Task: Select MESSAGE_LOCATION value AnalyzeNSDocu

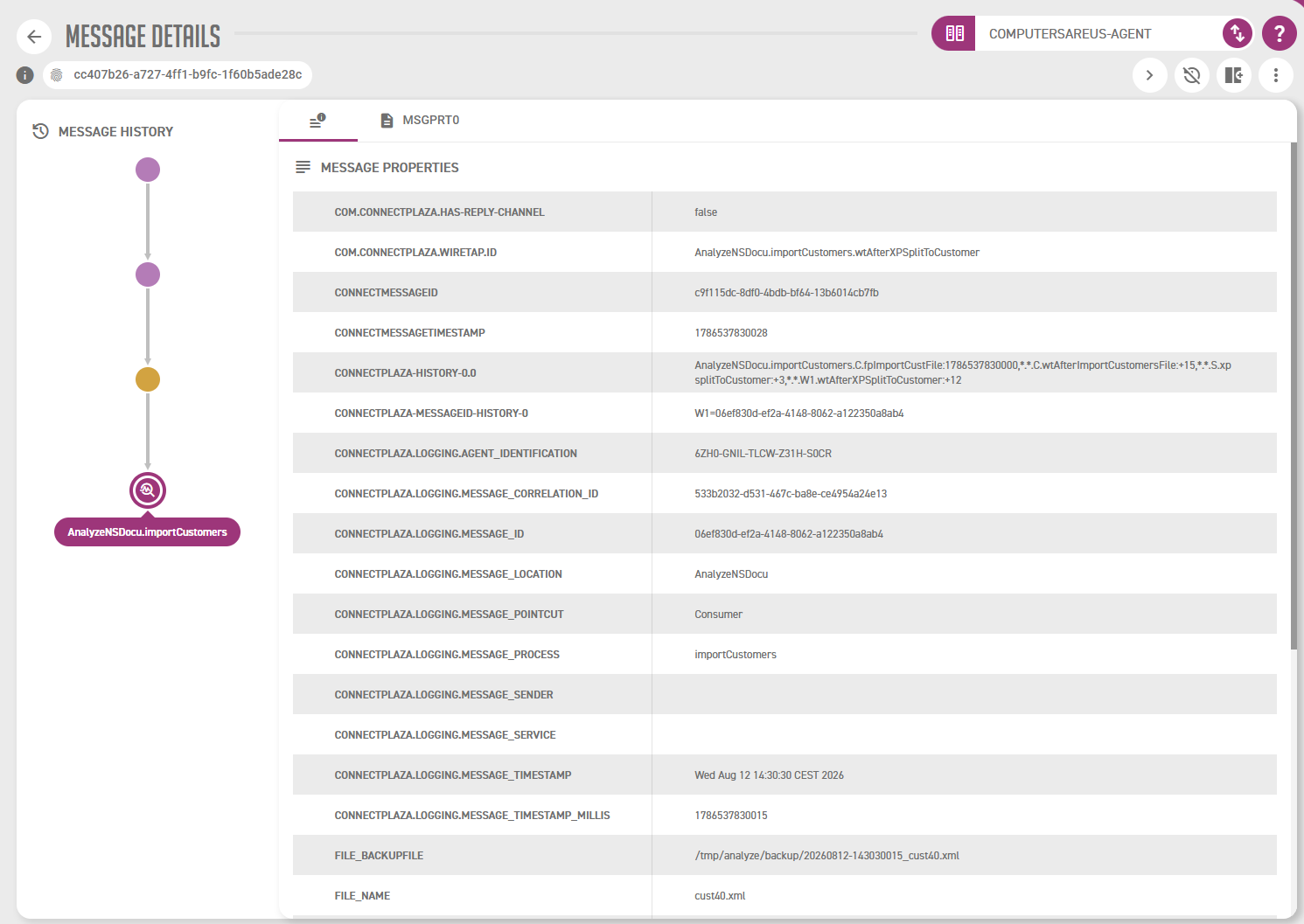Action: [x=731, y=574]
